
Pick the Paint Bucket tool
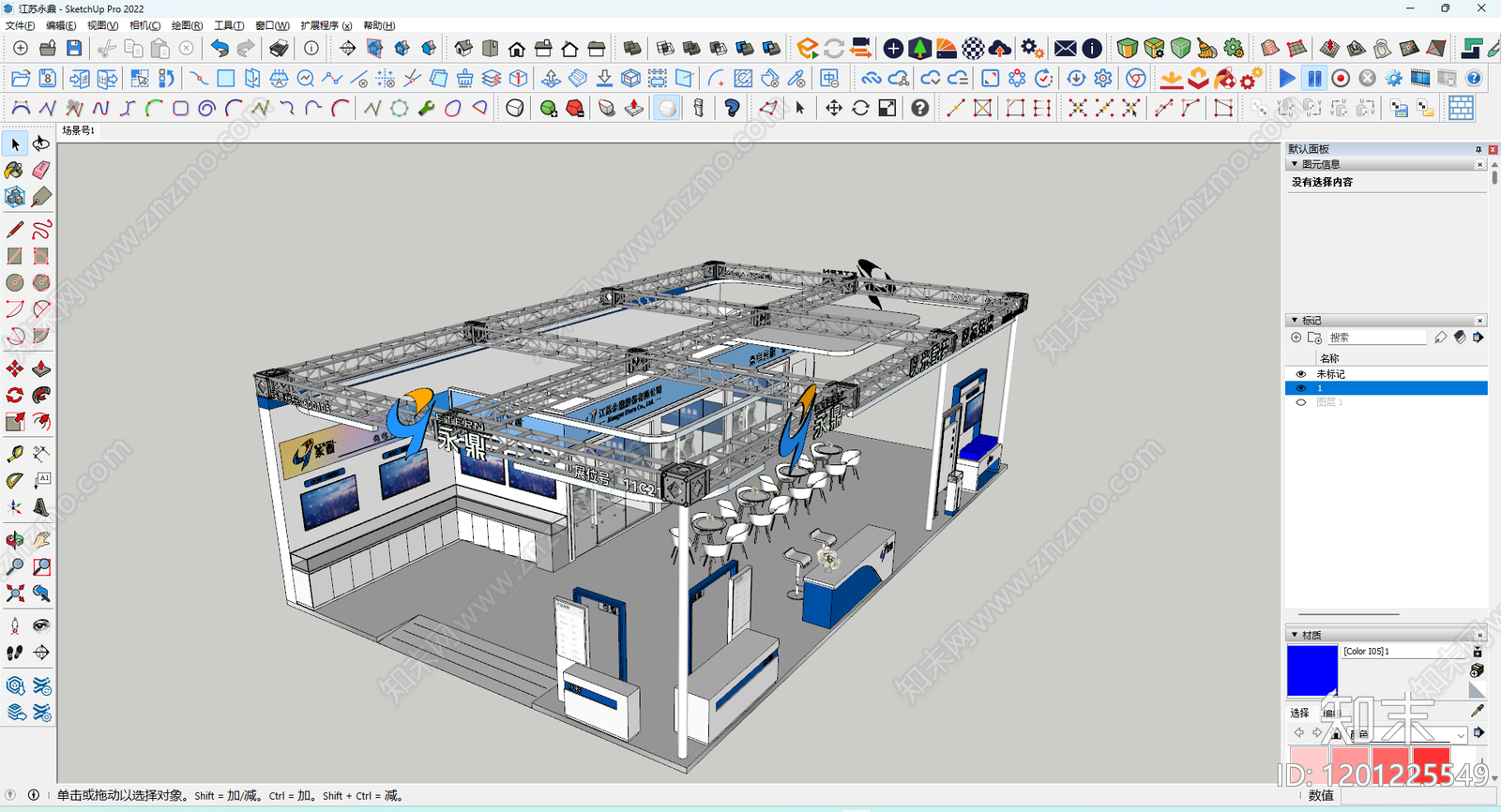tap(15, 170)
